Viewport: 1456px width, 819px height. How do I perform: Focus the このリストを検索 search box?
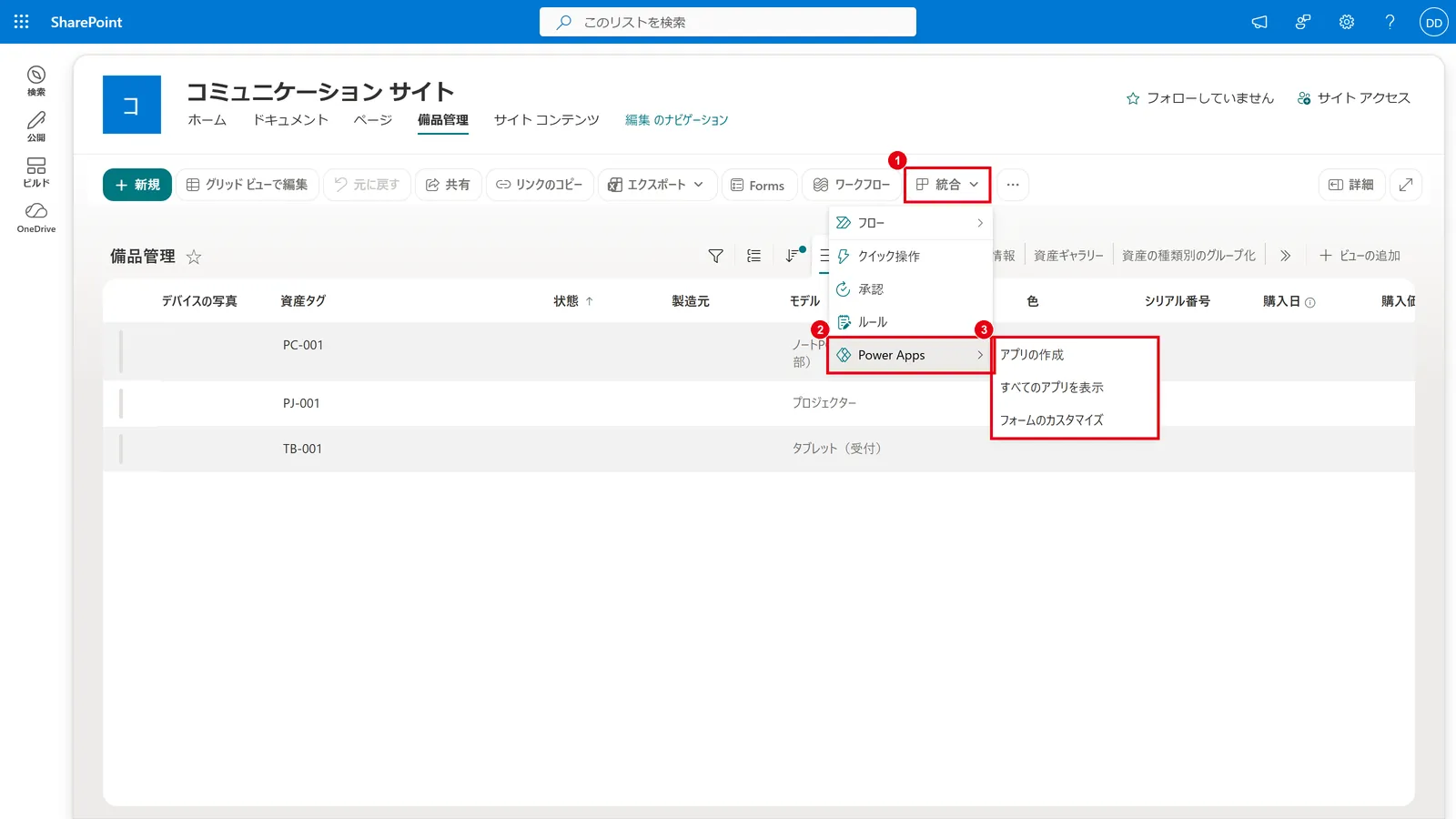point(728,22)
